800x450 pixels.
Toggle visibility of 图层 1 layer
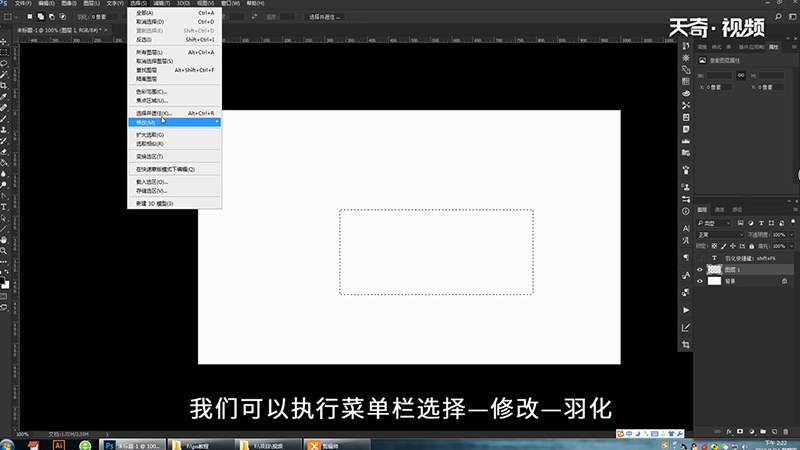(700, 269)
